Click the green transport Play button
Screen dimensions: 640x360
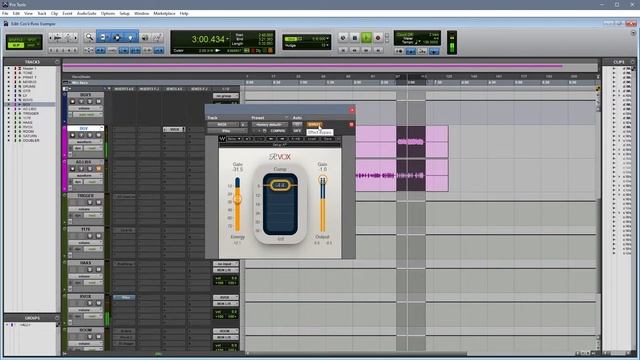pyautogui.click(x=366, y=38)
